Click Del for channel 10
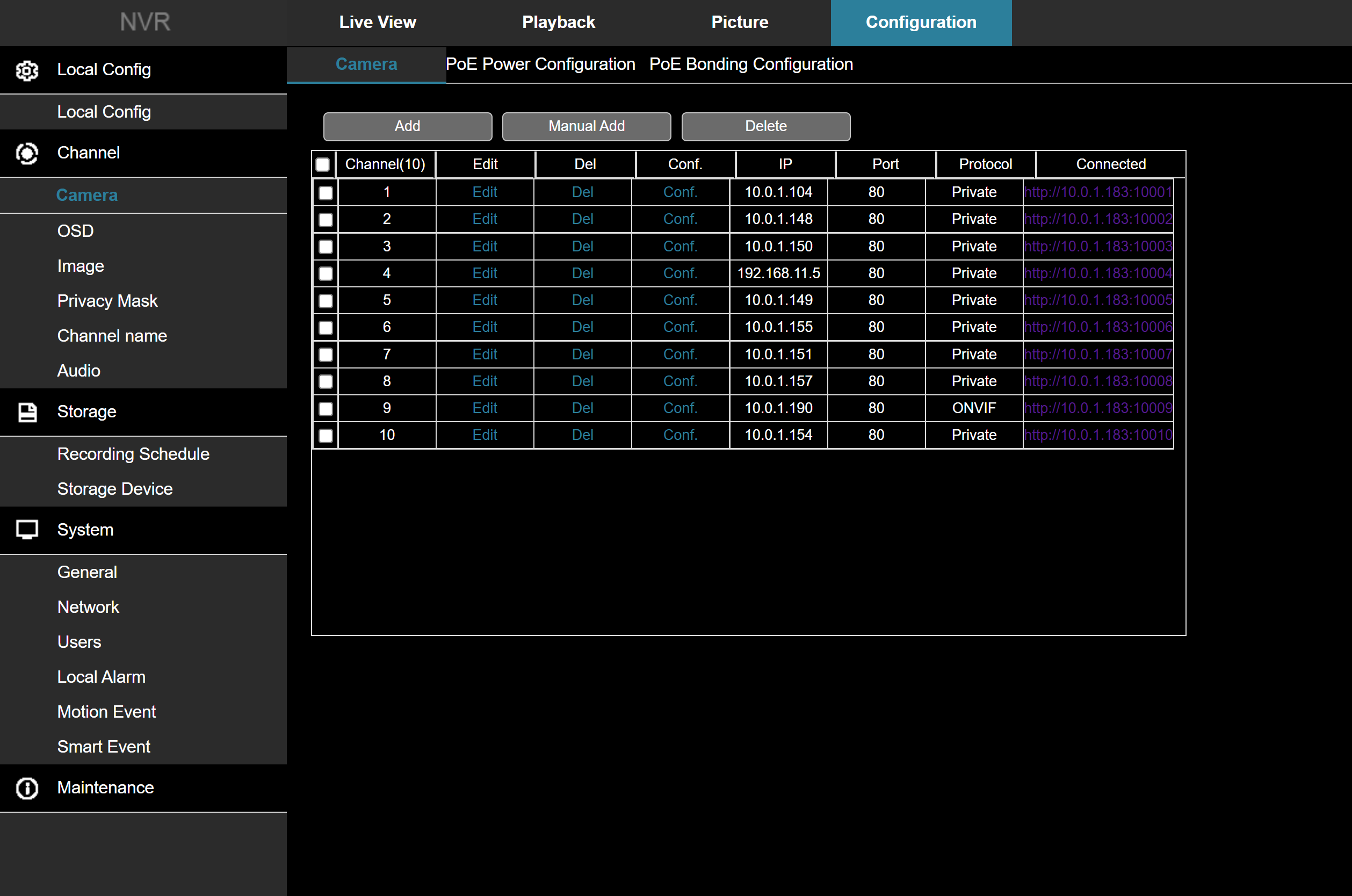The height and width of the screenshot is (896, 1352). pos(582,435)
